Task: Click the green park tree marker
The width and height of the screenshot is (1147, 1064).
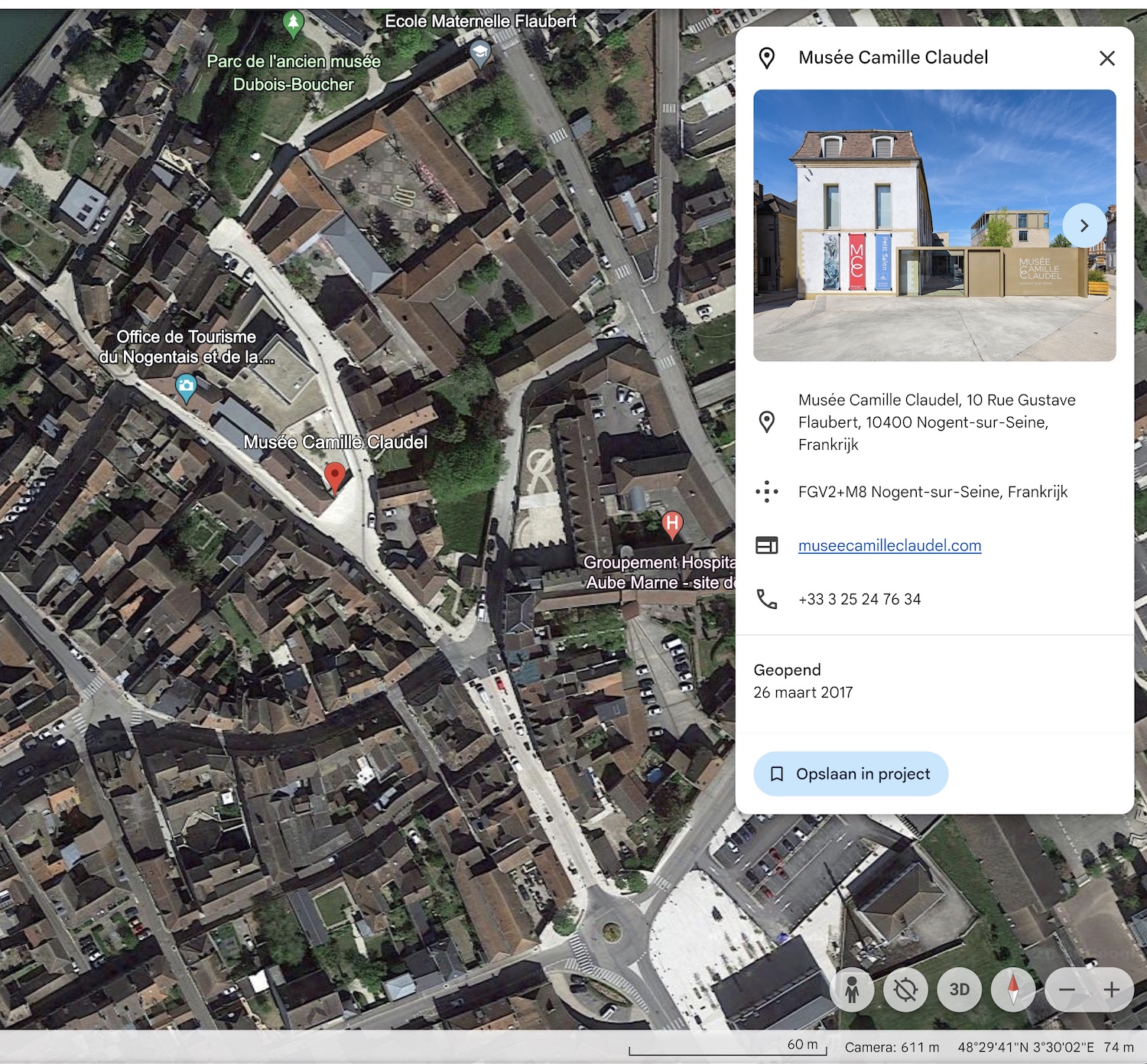Action: coord(293,24)
